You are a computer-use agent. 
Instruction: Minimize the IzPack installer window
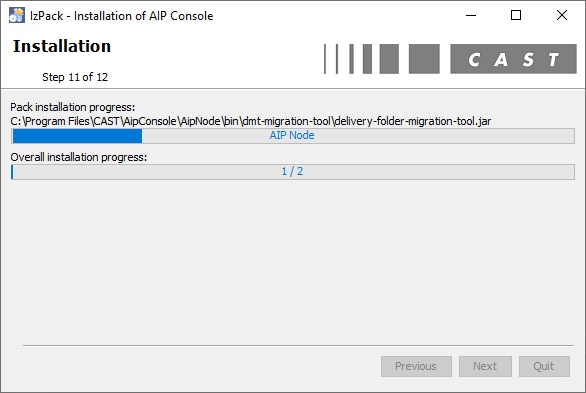tap(471, 15)
